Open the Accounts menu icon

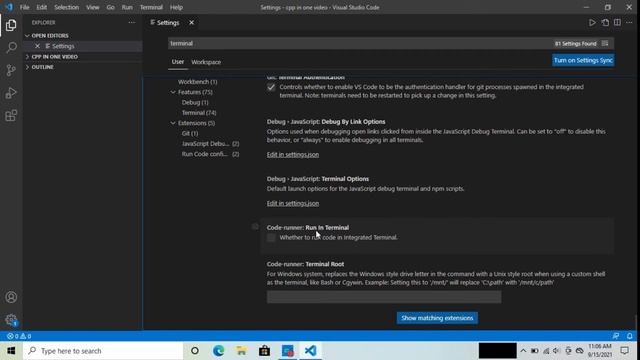pyautogui.click(x=11, y=297)
